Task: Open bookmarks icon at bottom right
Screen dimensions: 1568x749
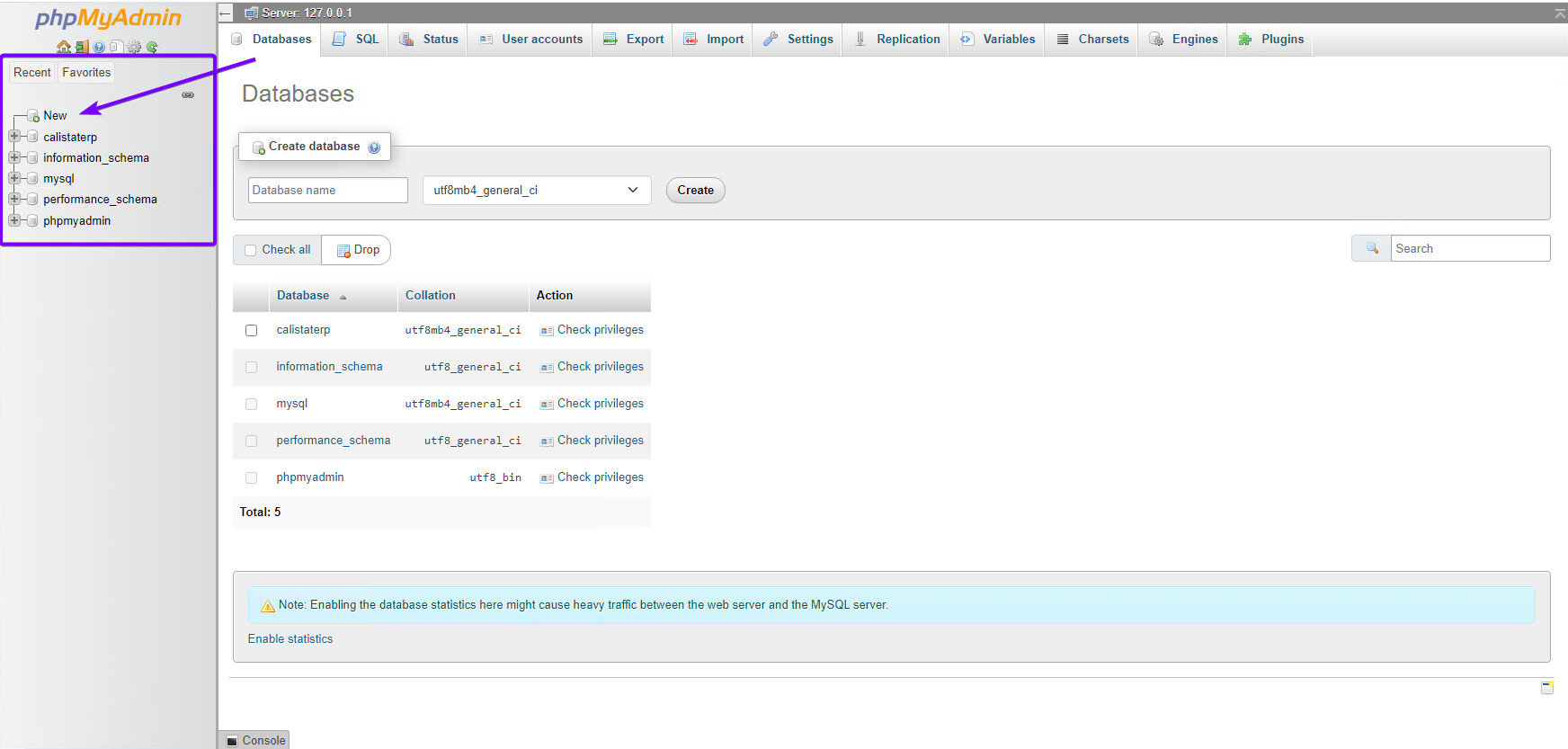Action: [1547, 688]
